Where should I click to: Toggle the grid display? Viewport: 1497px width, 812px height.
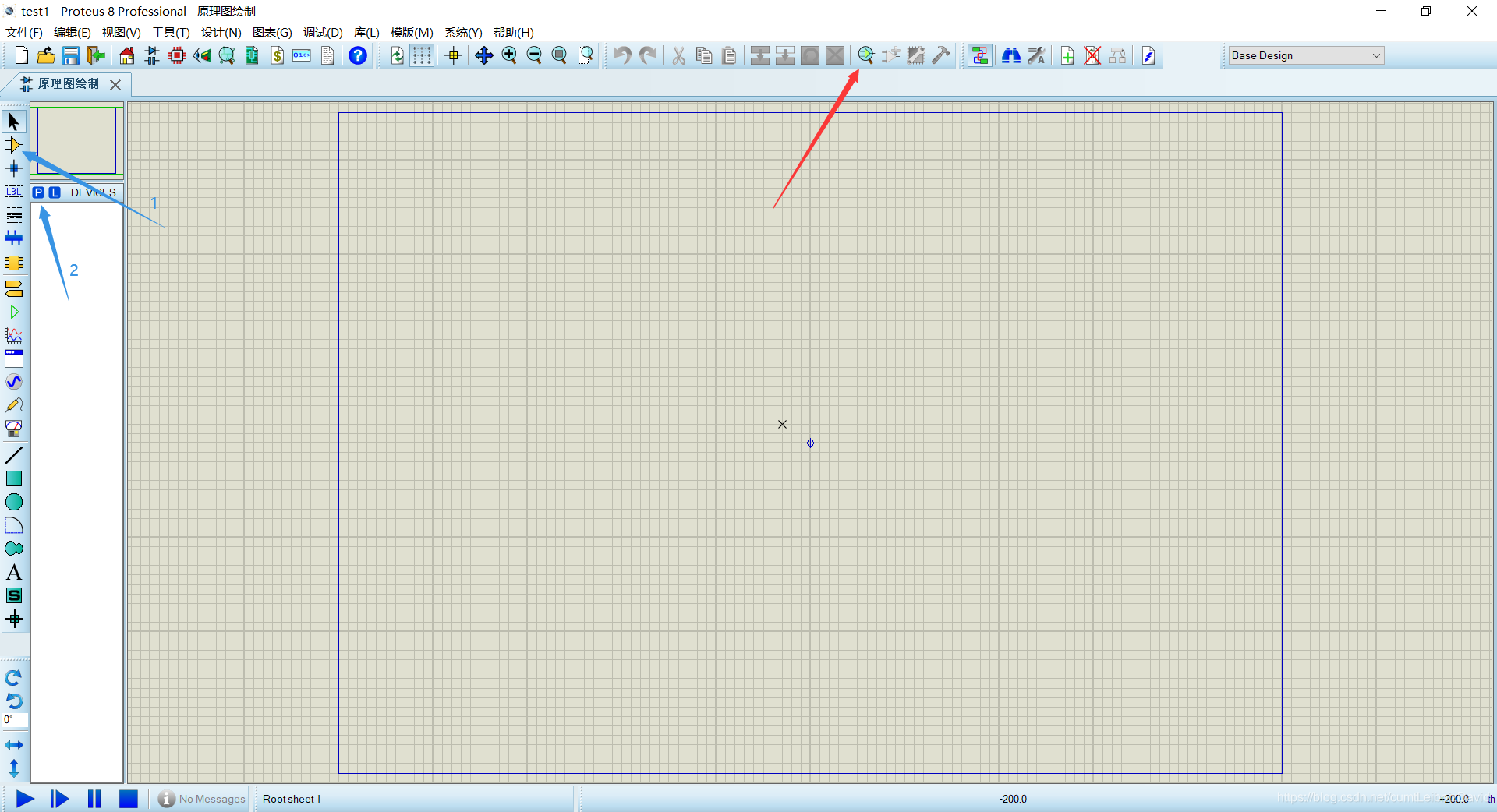coord(422,55)
